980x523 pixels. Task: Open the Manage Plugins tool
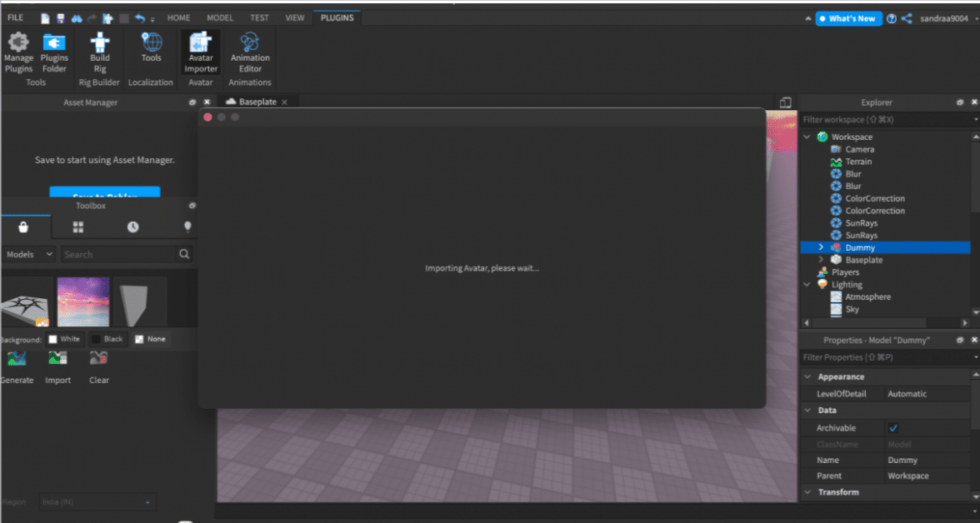(18, 53)
